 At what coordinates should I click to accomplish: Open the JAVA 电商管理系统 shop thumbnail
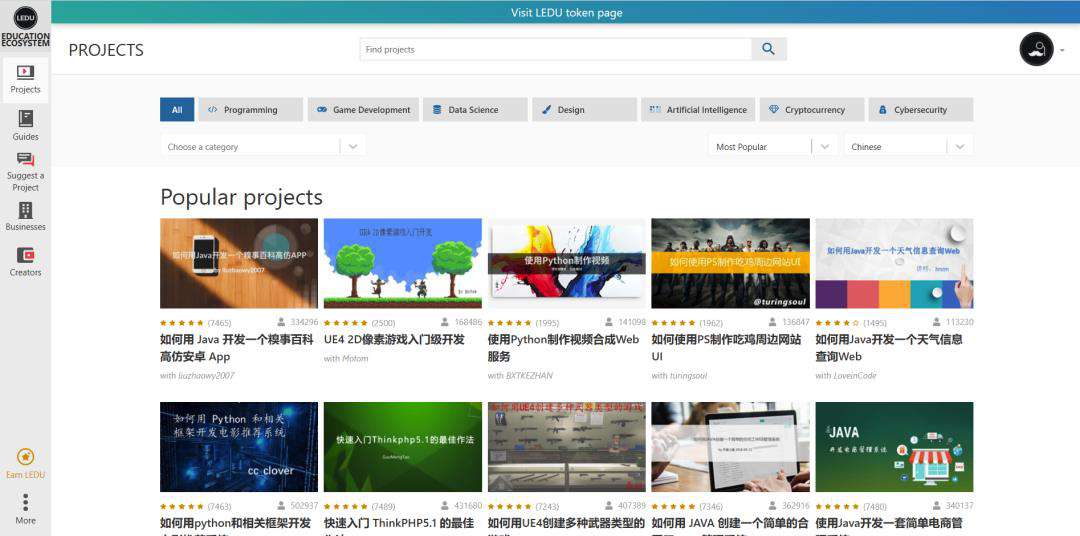click(x=895, y=447)
